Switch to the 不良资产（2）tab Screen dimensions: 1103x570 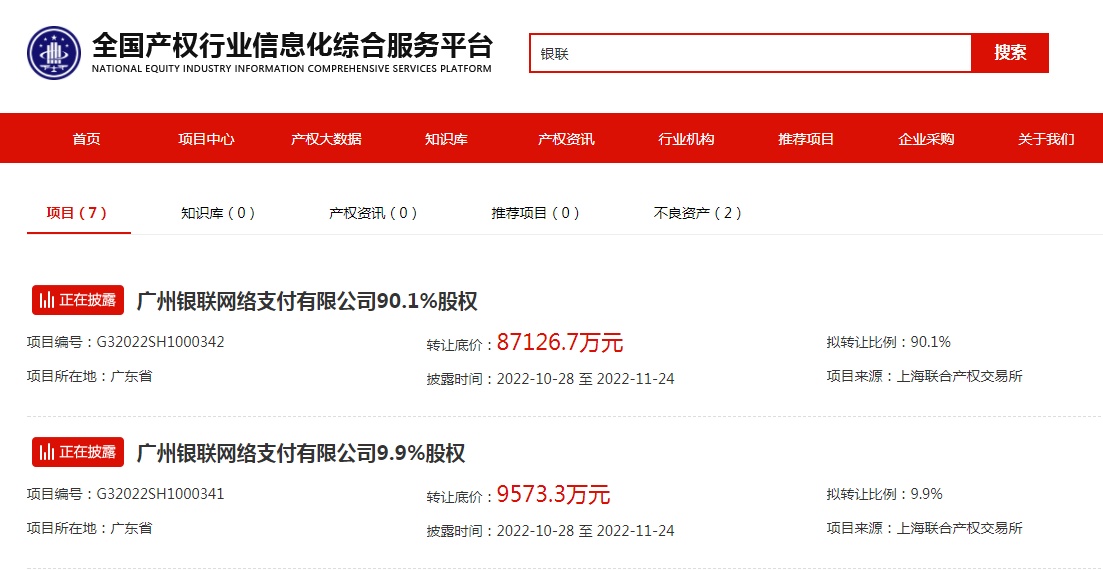[x=698, y=213]
